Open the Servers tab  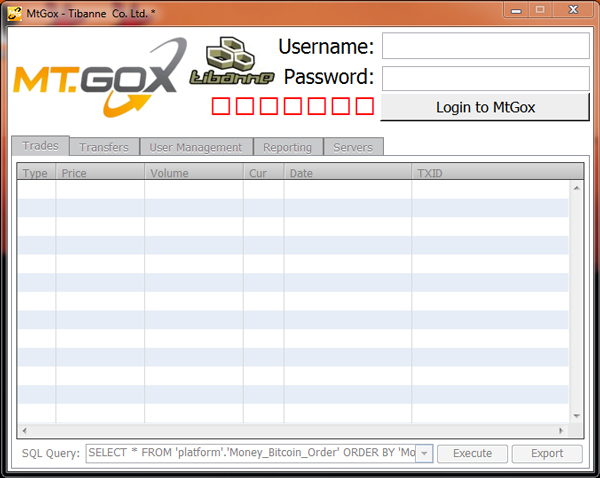[353, 147]
